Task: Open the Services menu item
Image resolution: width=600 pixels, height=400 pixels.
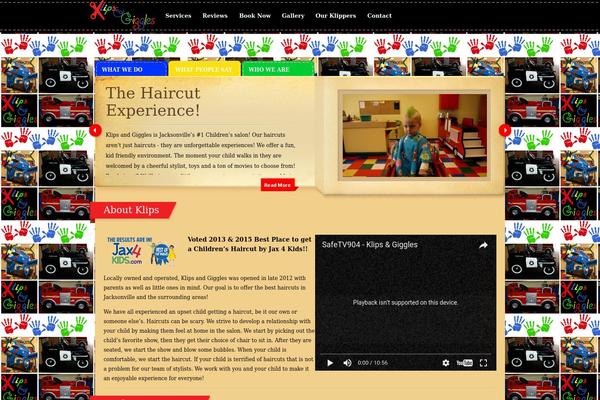Action: 178,16
